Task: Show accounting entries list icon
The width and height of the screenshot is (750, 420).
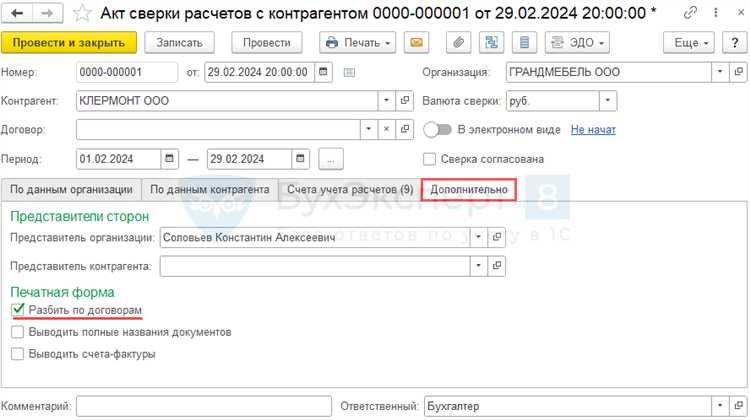Action: [x=524, y=43]
